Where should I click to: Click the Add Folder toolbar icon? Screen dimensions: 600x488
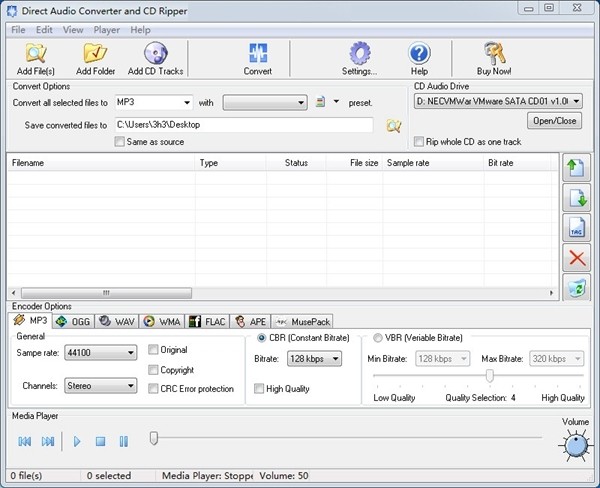coord(95,55)
